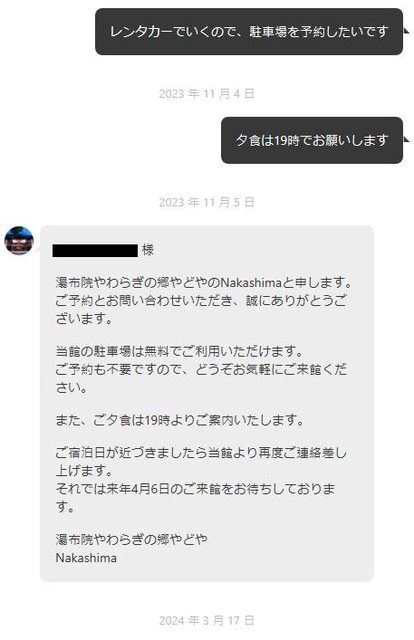Click the 来年4月6日のご来館 line
414x640 pixels.
195,489
